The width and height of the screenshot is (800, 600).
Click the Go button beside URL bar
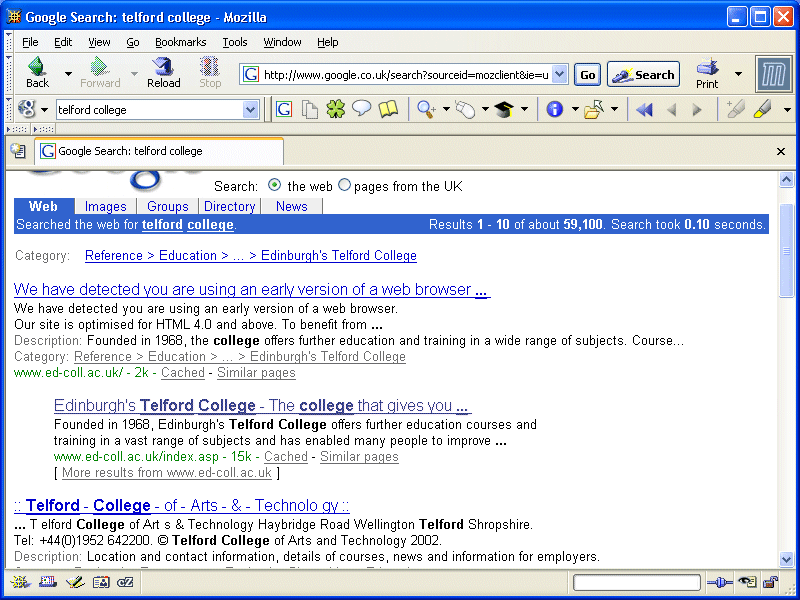587,75
